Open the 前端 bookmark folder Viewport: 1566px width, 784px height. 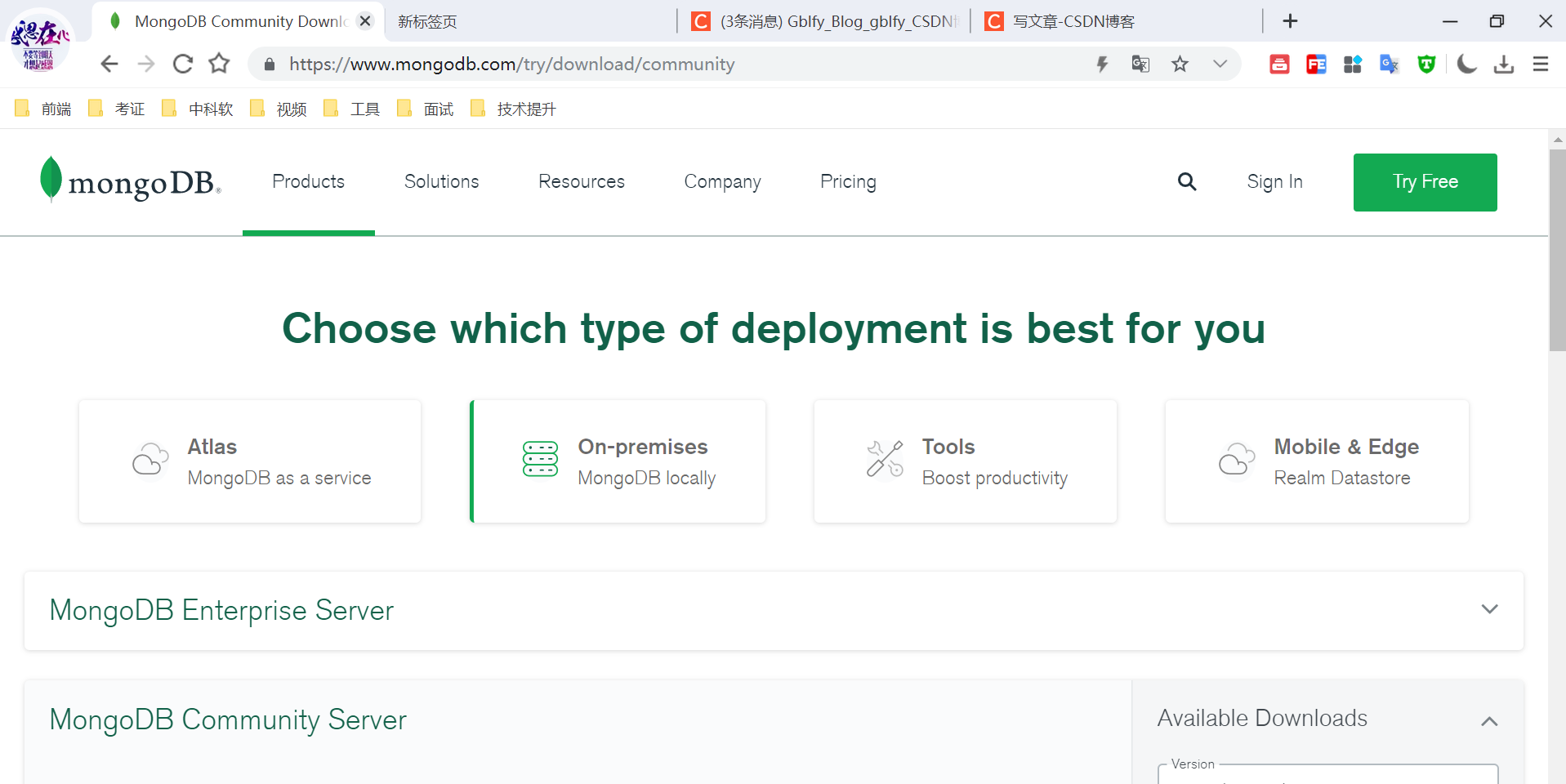pyautogui.click(x=44, y=109)
